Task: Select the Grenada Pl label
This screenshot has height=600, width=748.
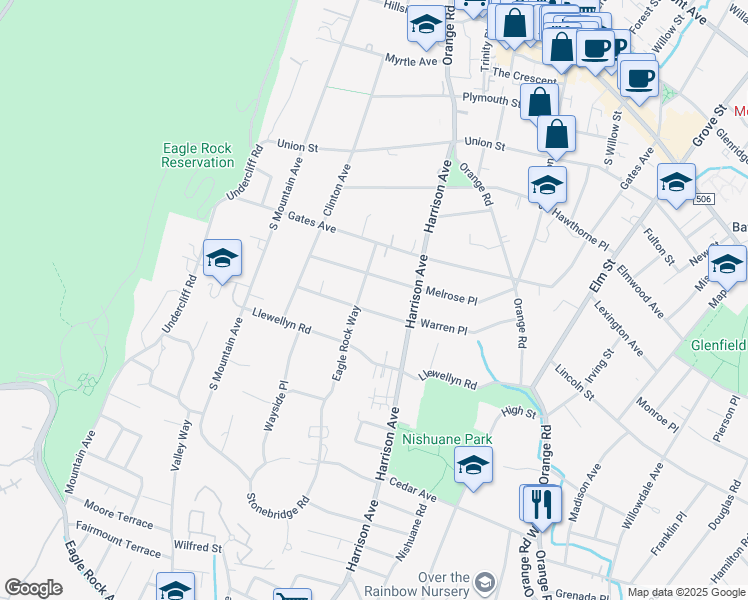Action: pos(582,594)
